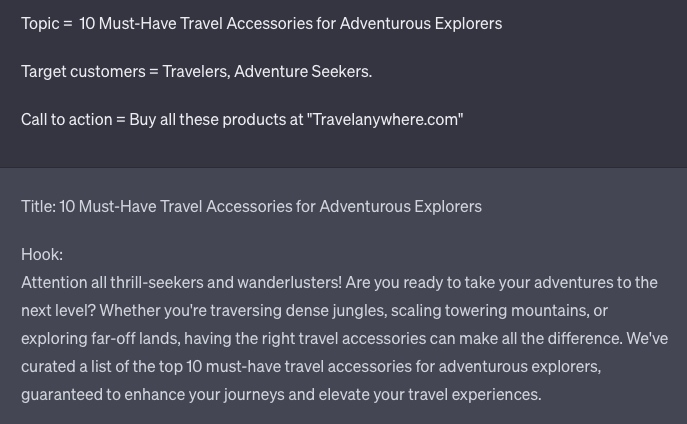Click the "Topic =" line in the prompt
The width and height of the screenshot is (687, 424).
pos(262,23)
